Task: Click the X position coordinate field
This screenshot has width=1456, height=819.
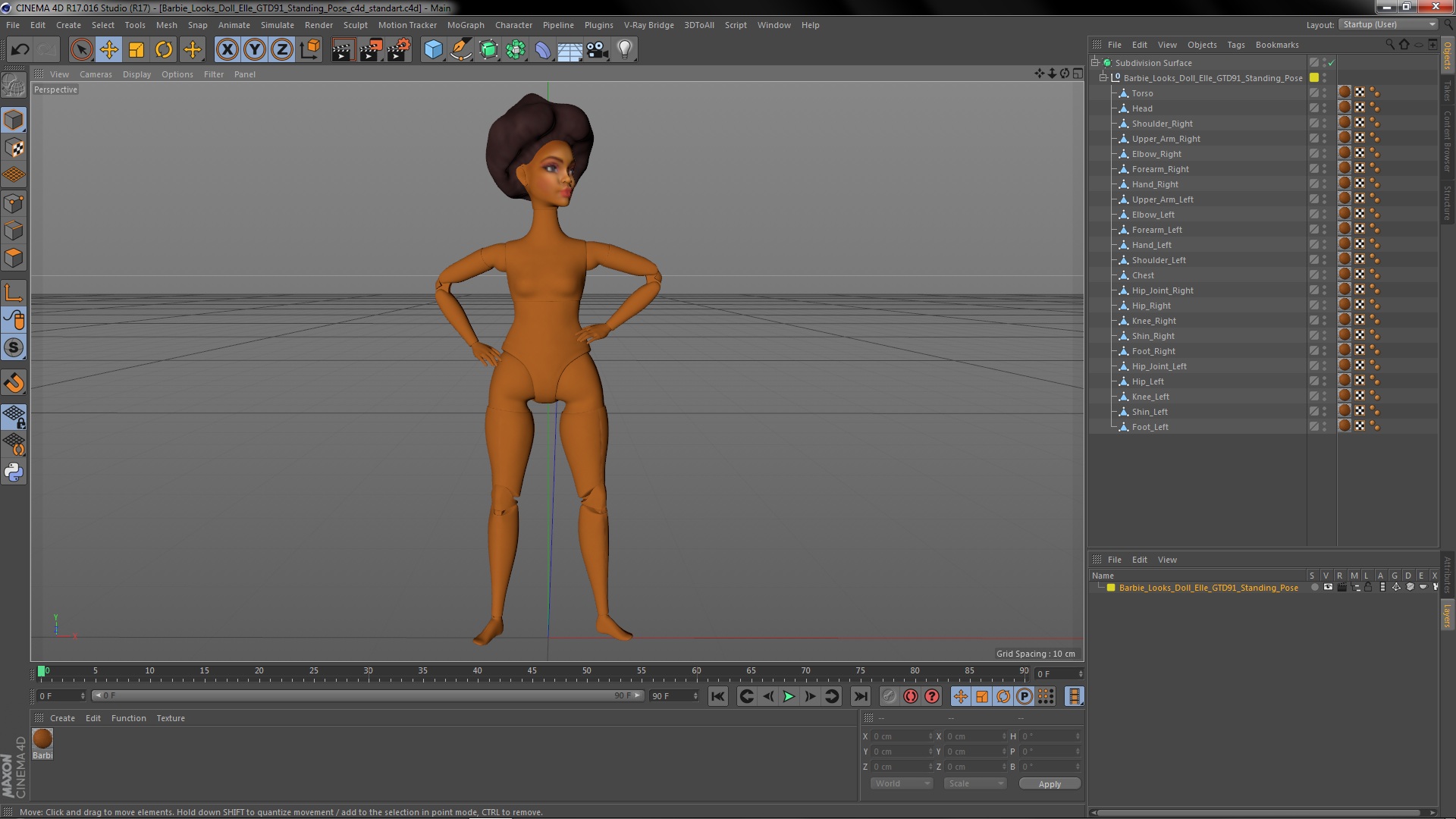Action: click(x=902, y=736)
